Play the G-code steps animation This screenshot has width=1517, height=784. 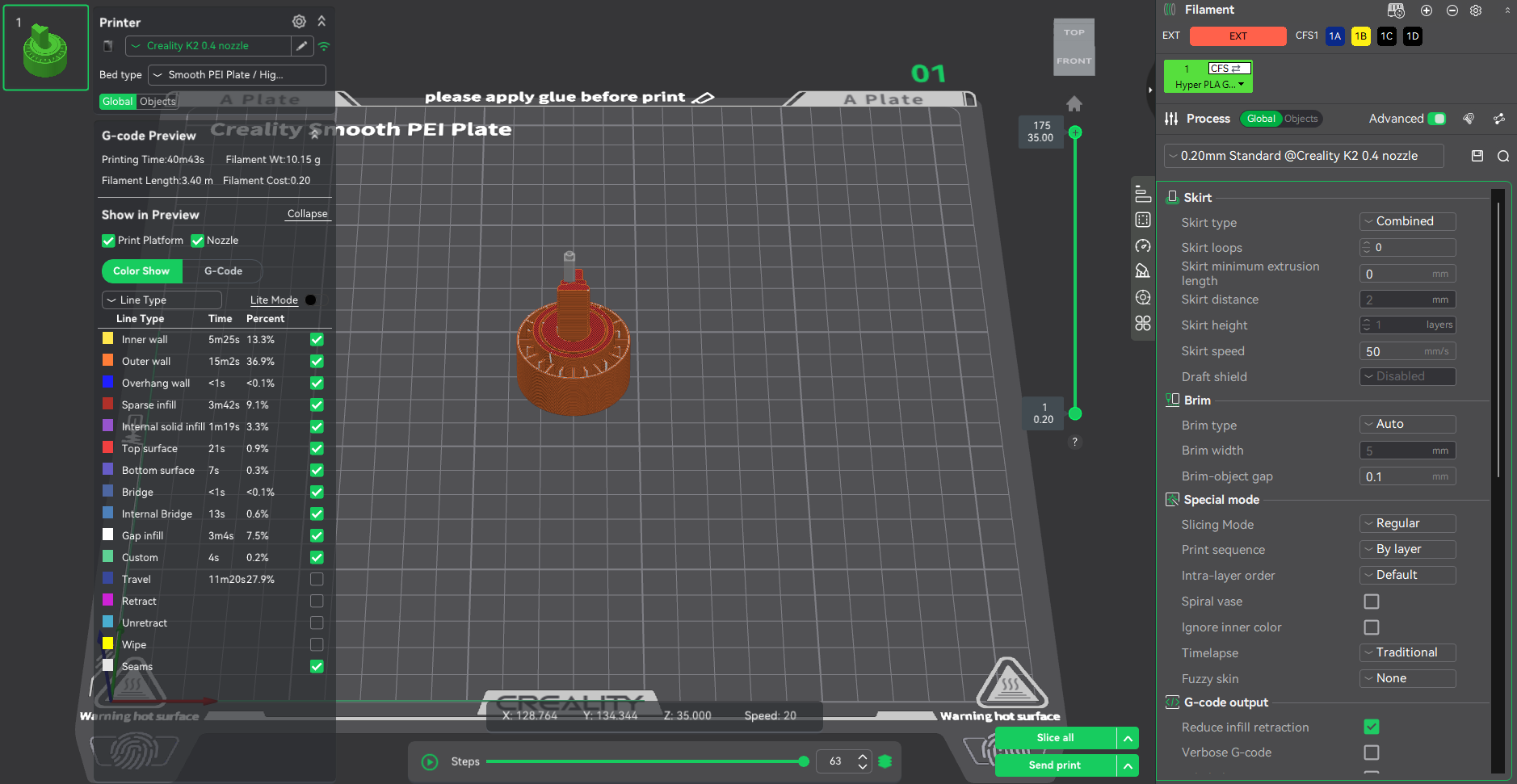[x=430, y=761]
